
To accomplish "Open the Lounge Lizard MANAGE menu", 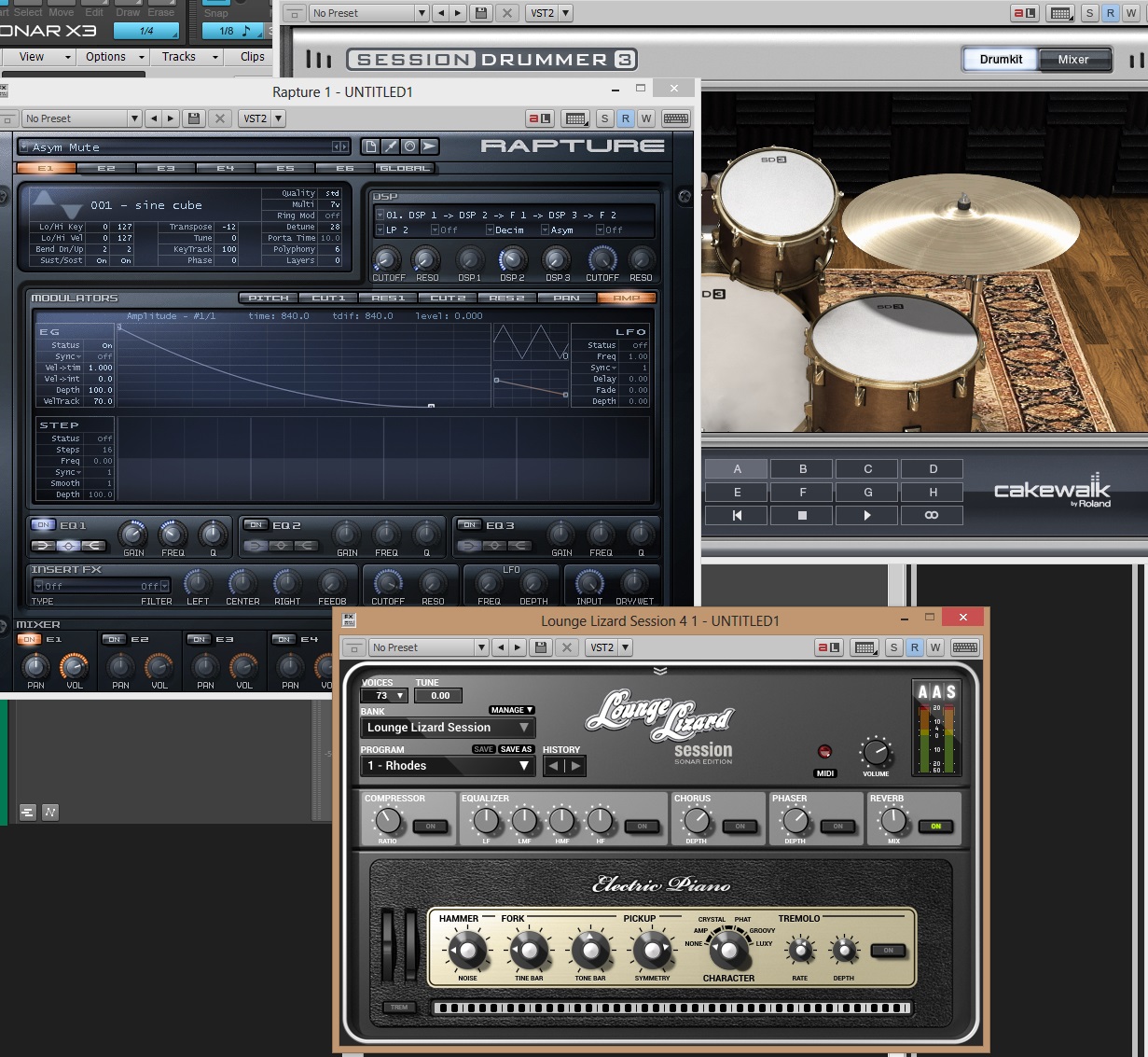I will click(x=512, y=710).
